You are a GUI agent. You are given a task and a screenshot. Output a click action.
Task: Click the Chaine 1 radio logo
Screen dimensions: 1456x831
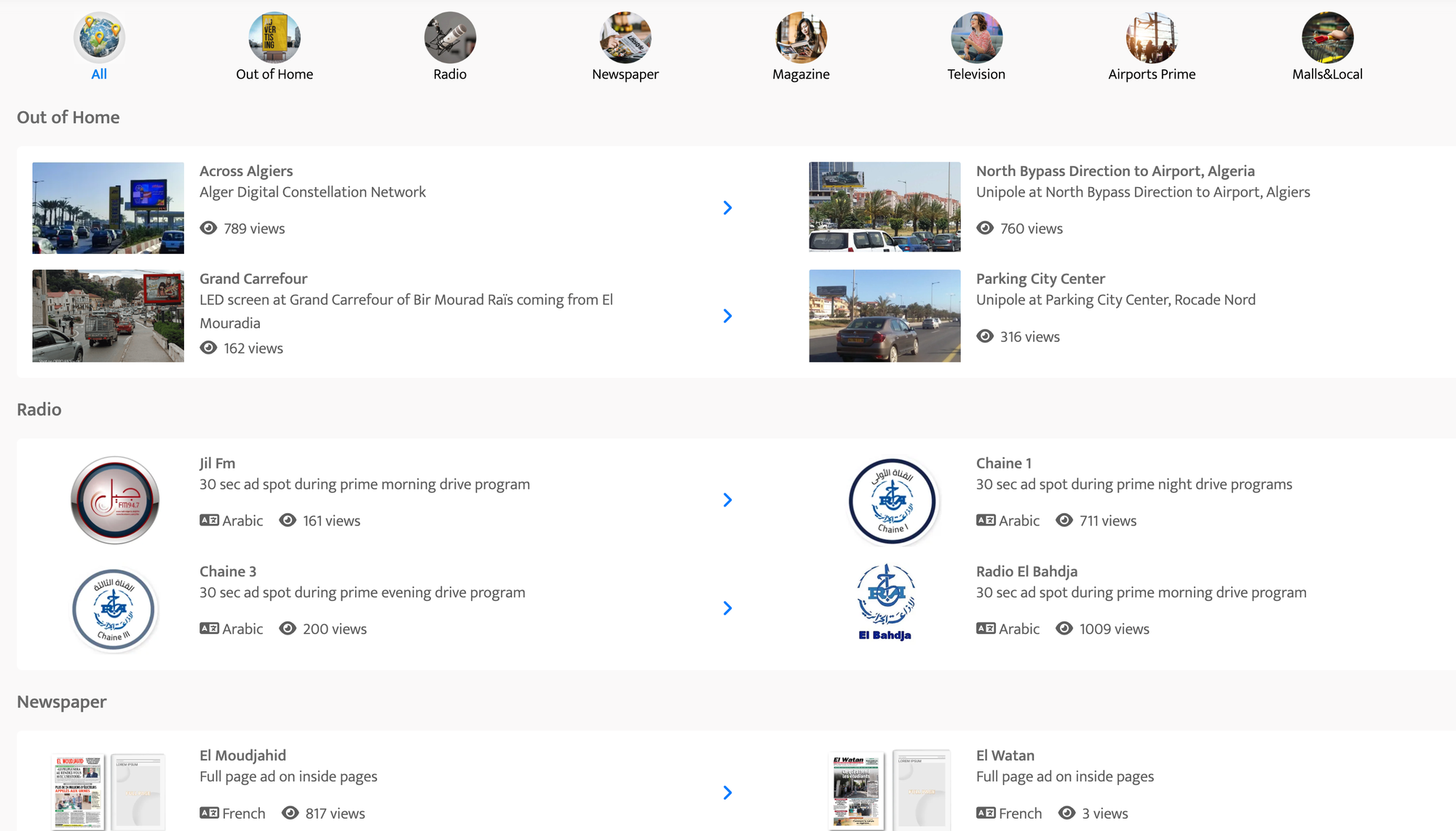point(893,501)
